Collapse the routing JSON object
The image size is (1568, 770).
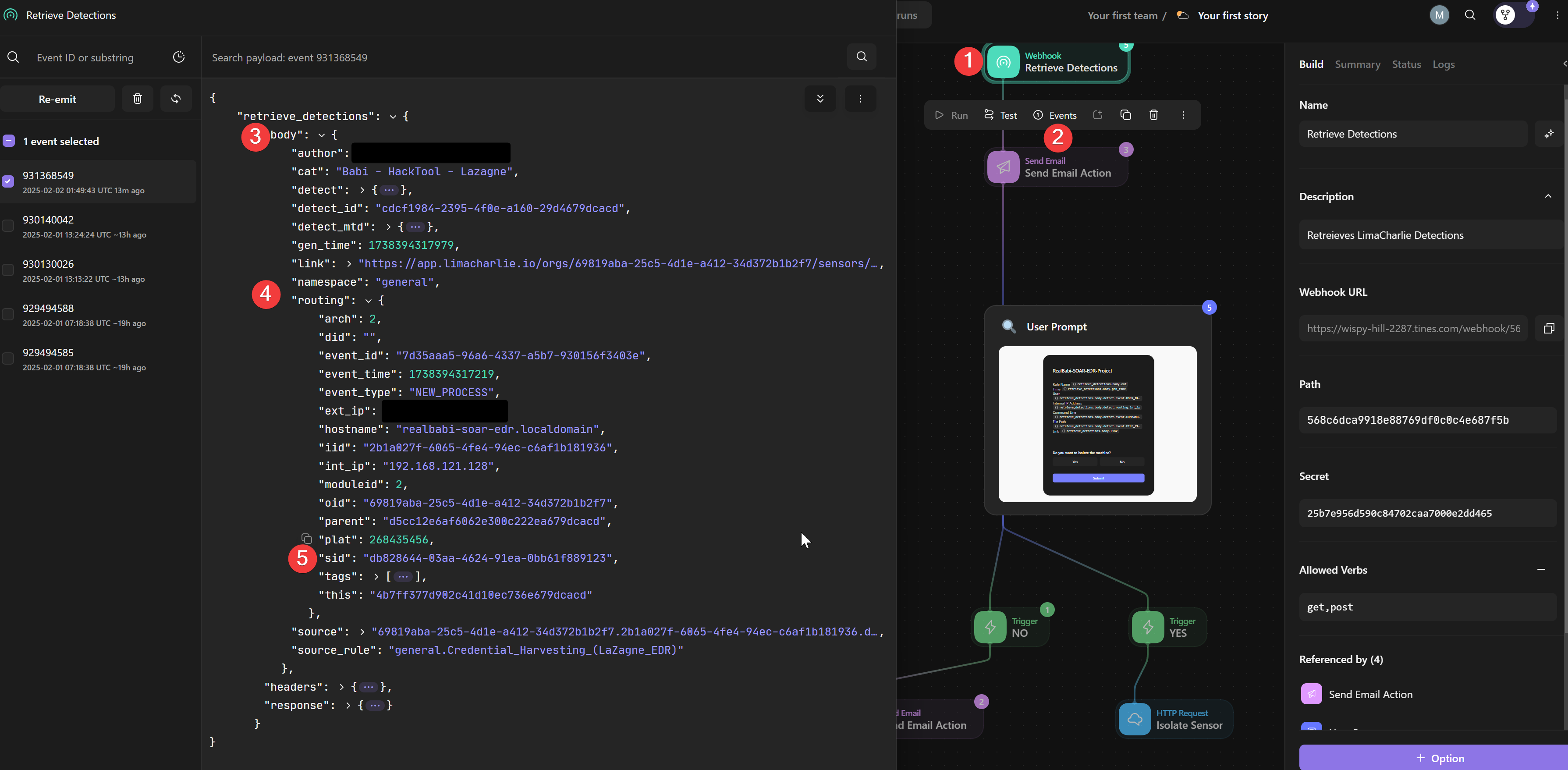pos(368,301)
